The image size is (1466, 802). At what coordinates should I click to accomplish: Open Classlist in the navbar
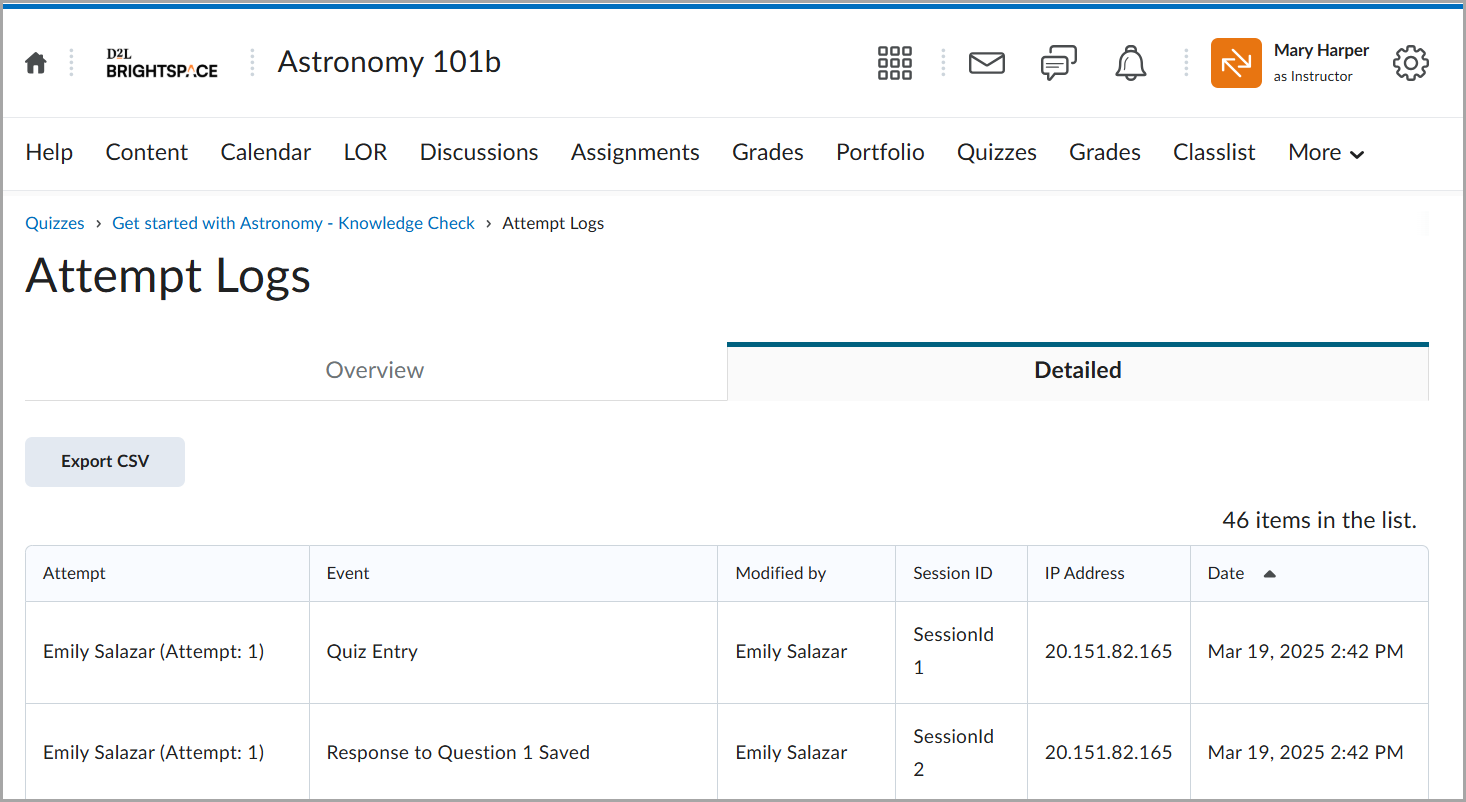pyautogui.click(x=1214, y=153)
